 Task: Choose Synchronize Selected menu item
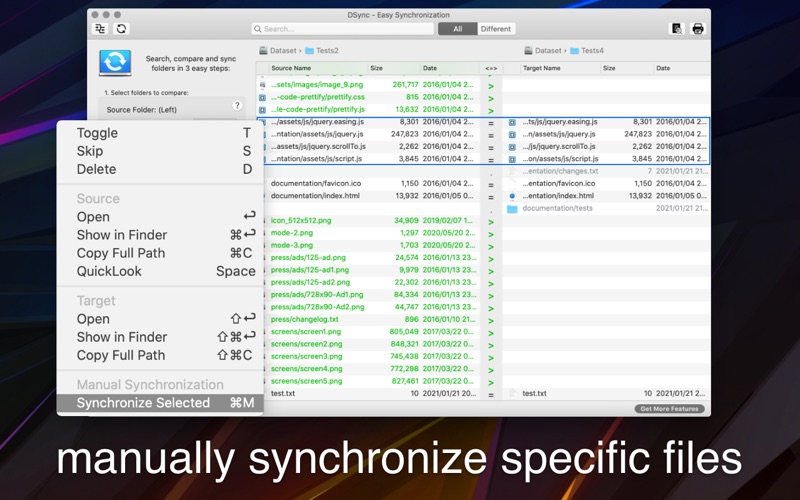click(x=160, y=403)
